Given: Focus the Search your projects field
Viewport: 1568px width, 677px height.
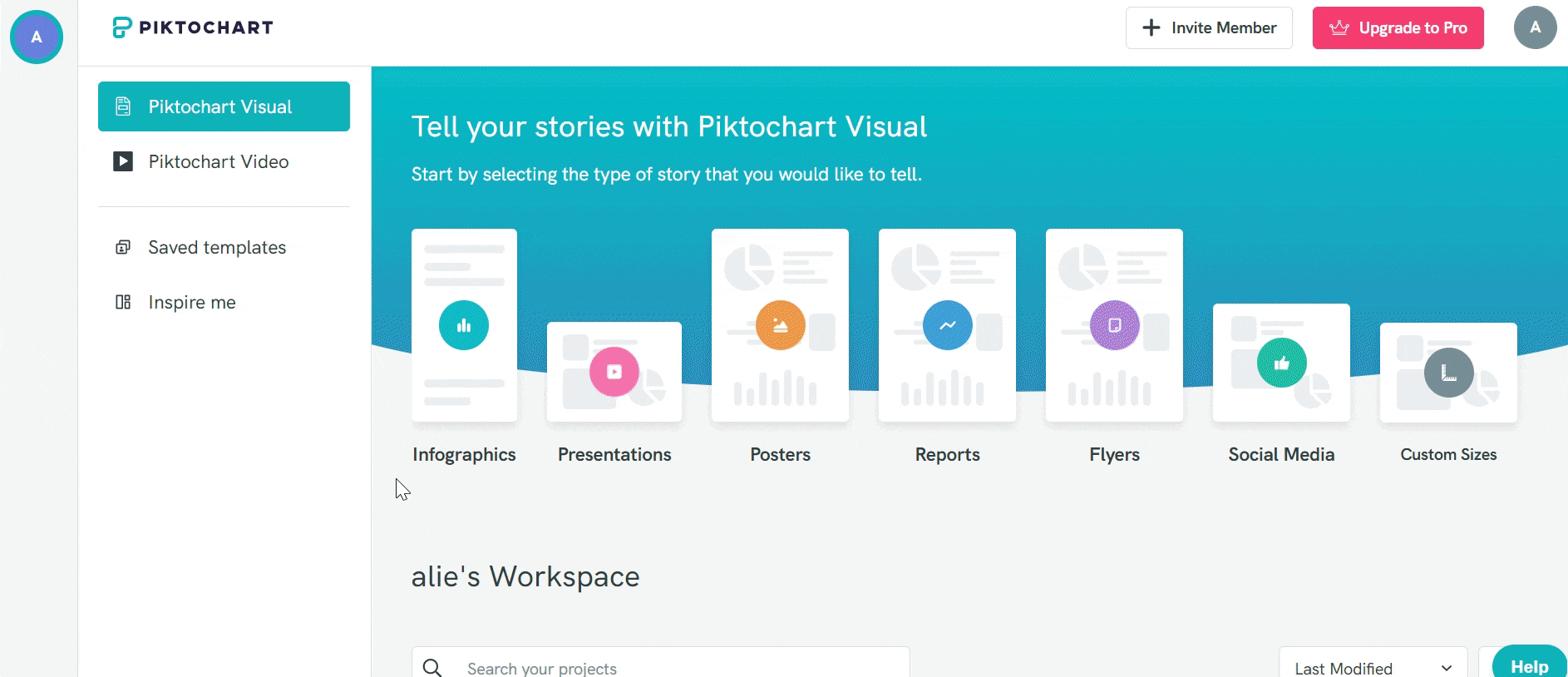Looking at the screenshot, I should (x=661, y=664).
